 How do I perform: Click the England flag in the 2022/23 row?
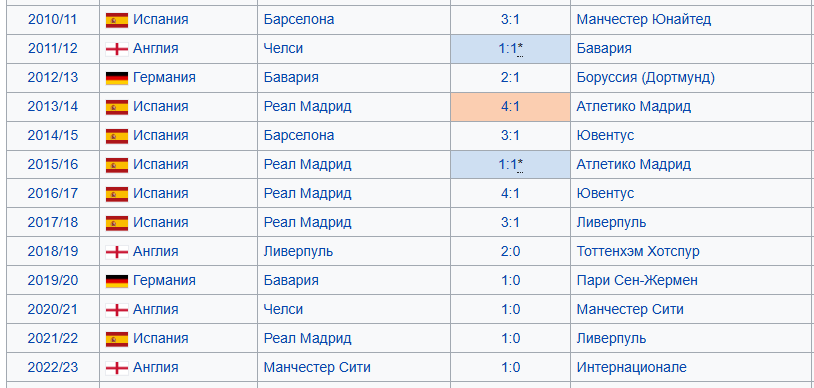(x=117, y=368)
